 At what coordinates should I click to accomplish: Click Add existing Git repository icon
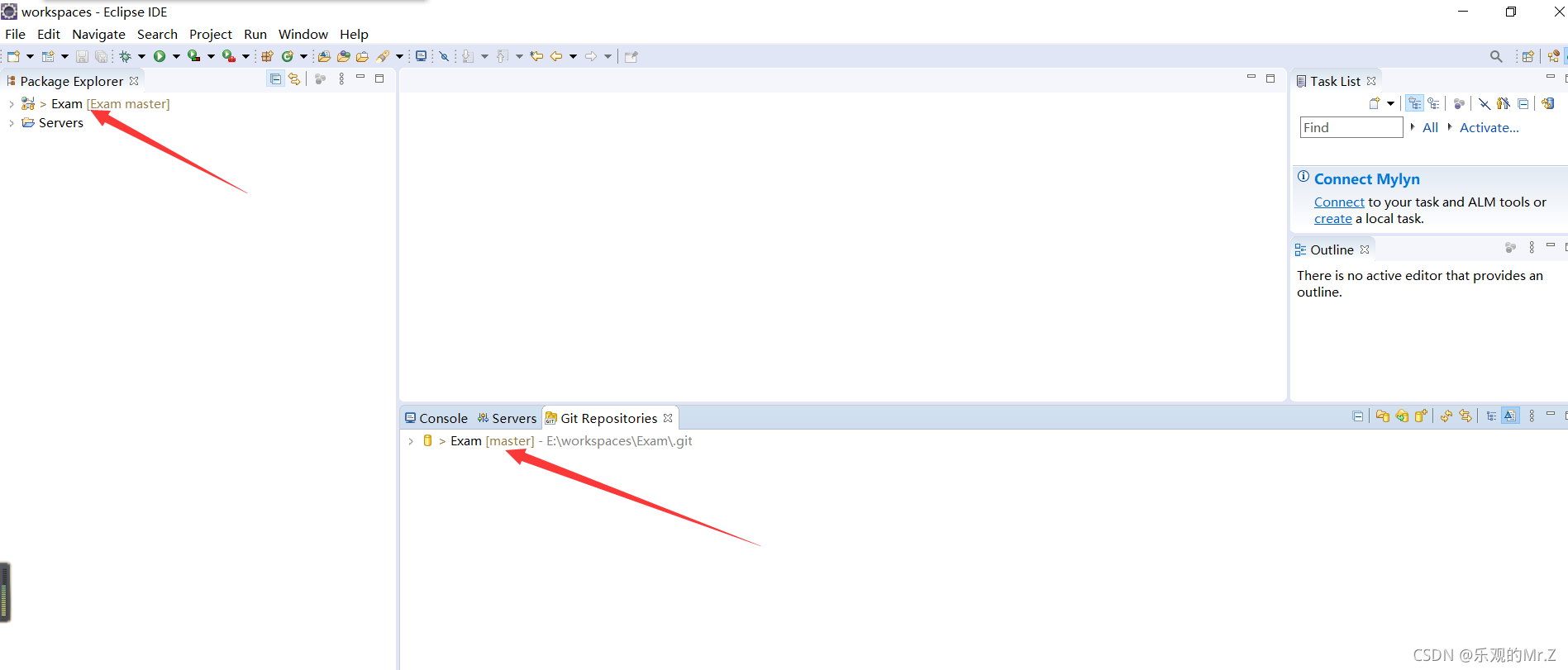click(1383, 416)
